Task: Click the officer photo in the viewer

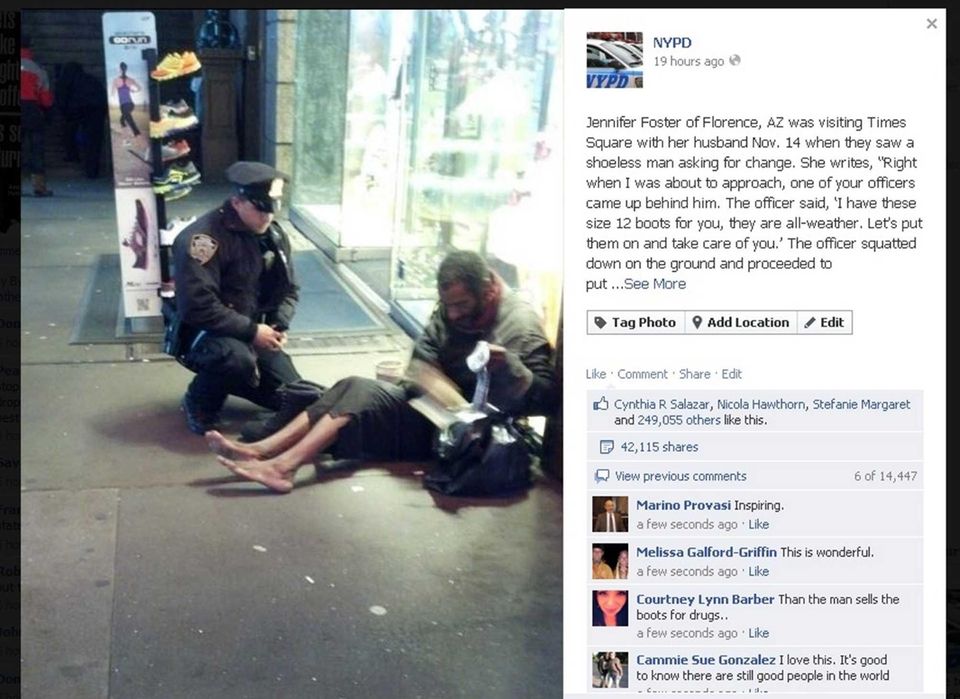Action: (x=292, y=353)
